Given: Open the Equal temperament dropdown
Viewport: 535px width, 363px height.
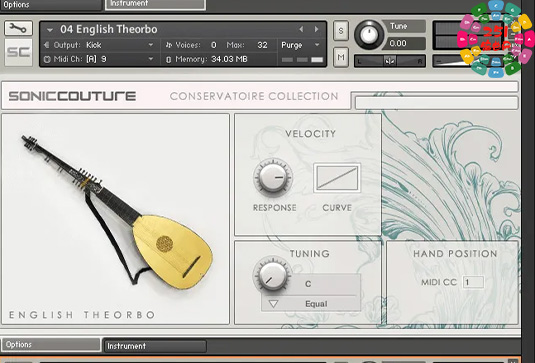Looking at the screenshot, I should click(x=311, y=304).
